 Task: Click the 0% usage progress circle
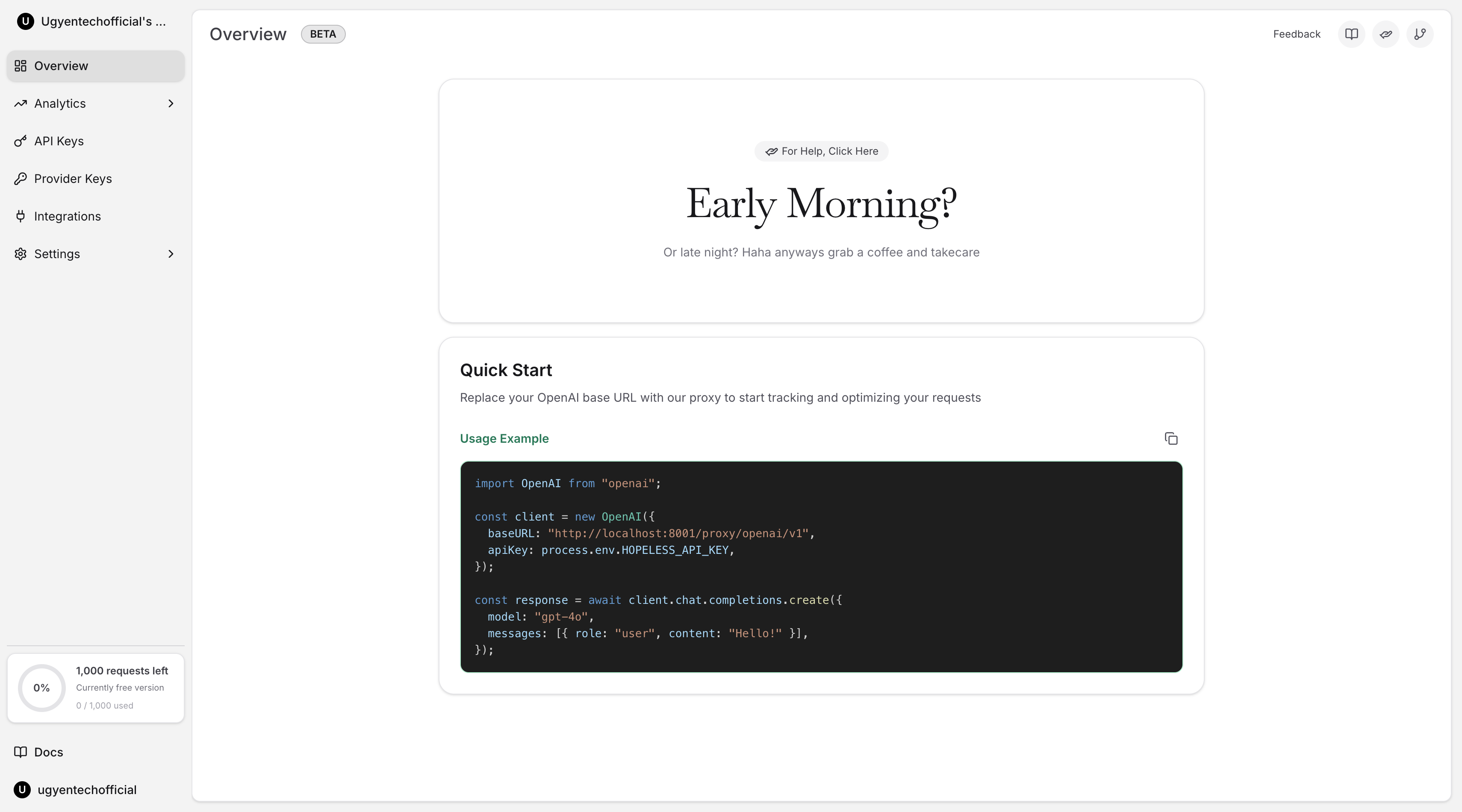click(41, 687)
